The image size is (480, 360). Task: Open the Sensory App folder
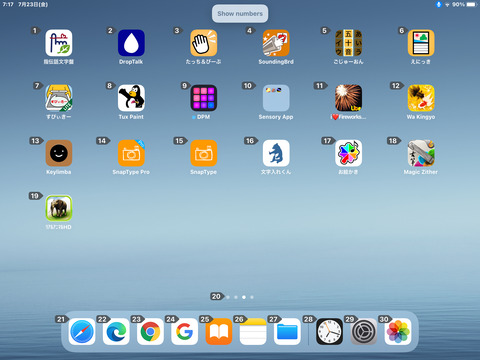(x=276, y=98)
